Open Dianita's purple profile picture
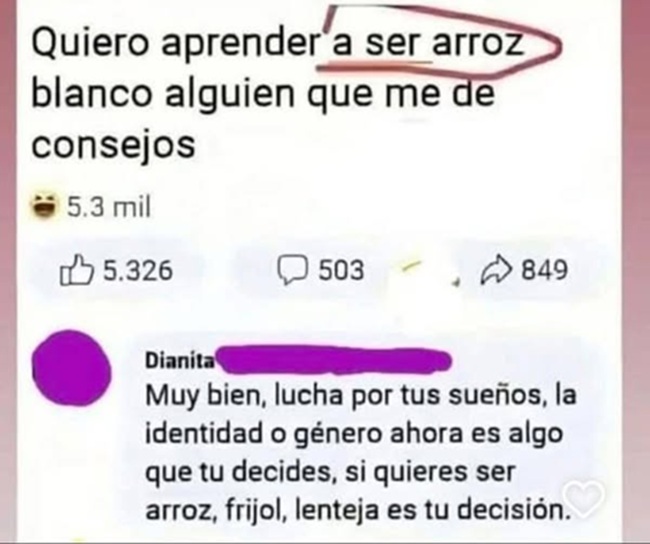Image resolution: width=650 pixels, height=544 pixels. click(72, 368)
